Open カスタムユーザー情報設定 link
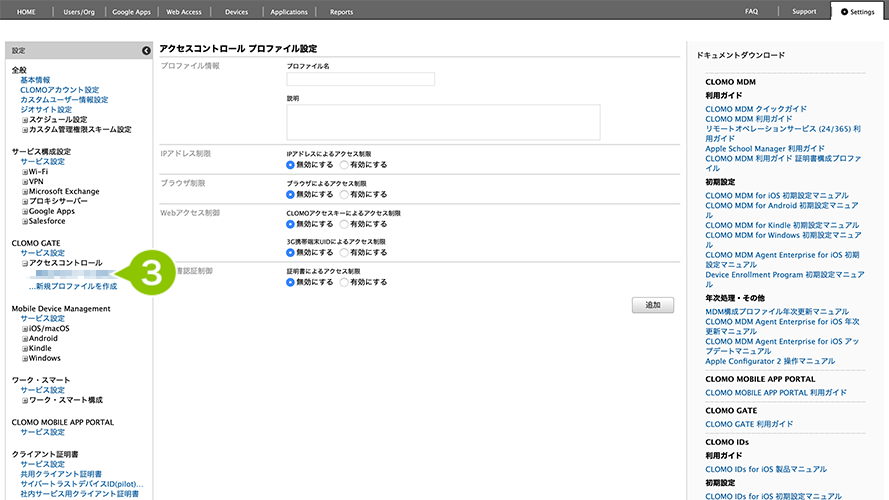Viewport: 889px width, 500px height. [64, 100]
